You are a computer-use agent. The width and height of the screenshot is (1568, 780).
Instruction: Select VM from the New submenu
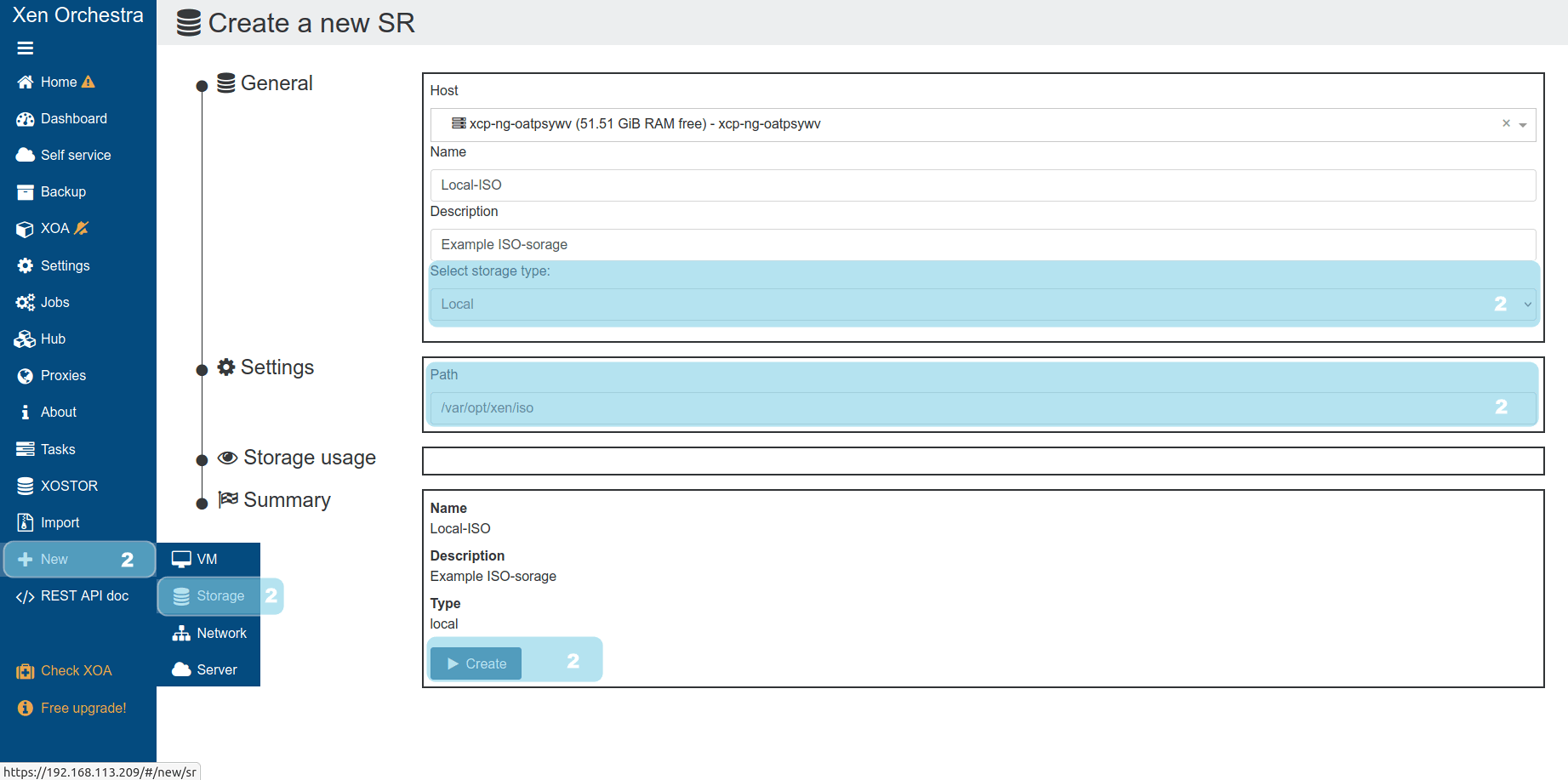(208, 559)
